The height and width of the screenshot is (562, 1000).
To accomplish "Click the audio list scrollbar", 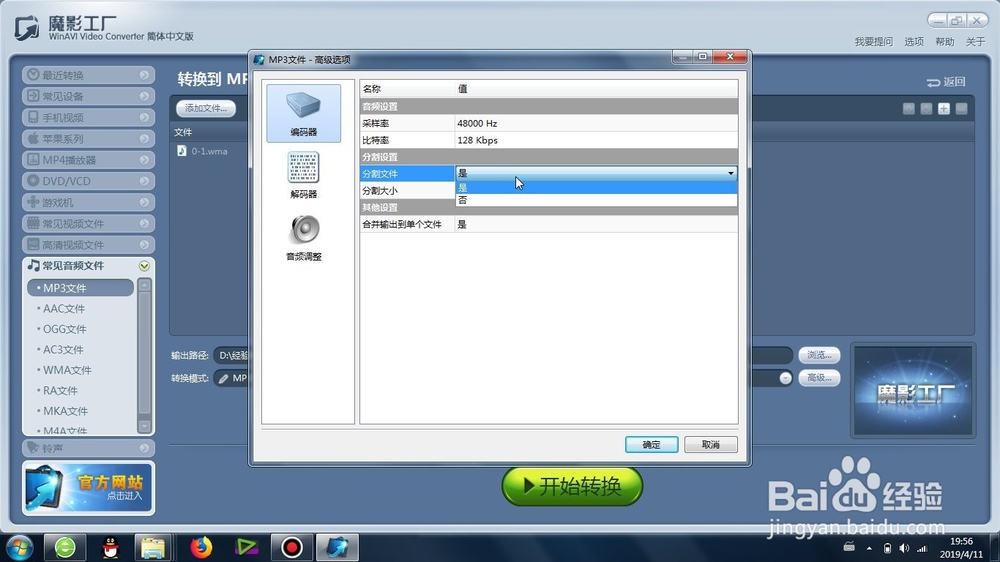I will point(144,355).
